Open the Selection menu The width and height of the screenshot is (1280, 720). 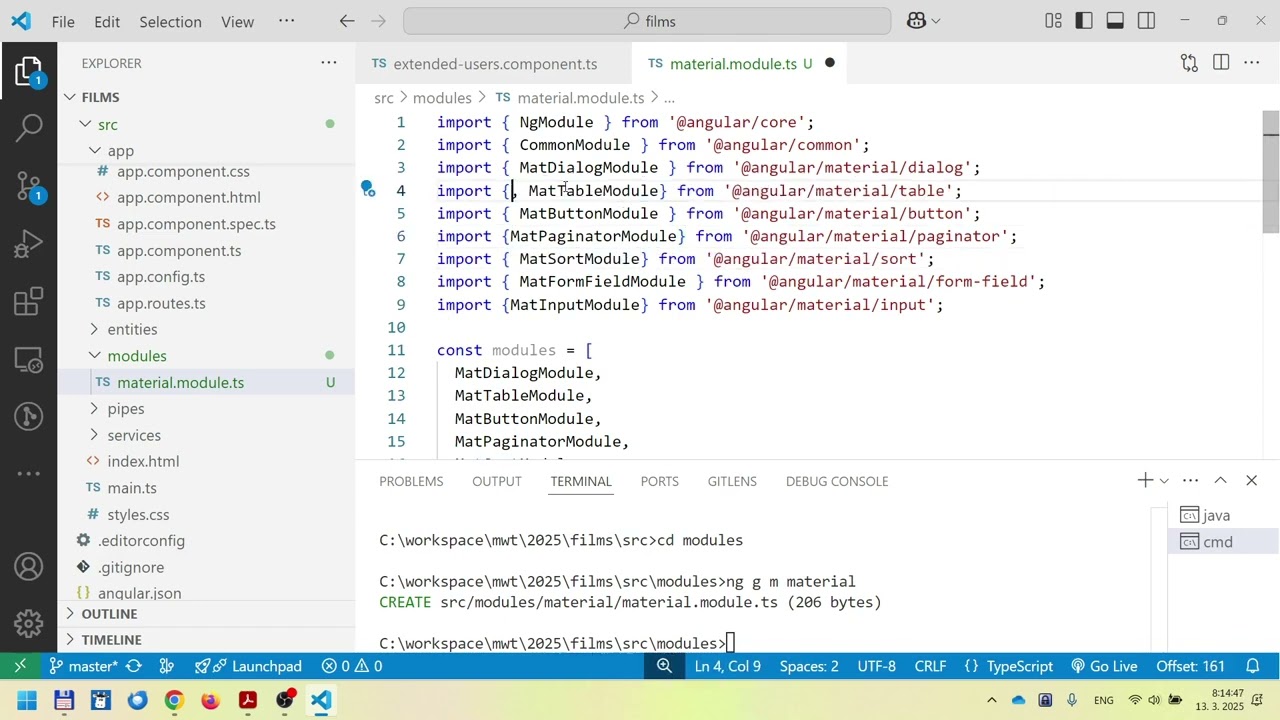170,21
